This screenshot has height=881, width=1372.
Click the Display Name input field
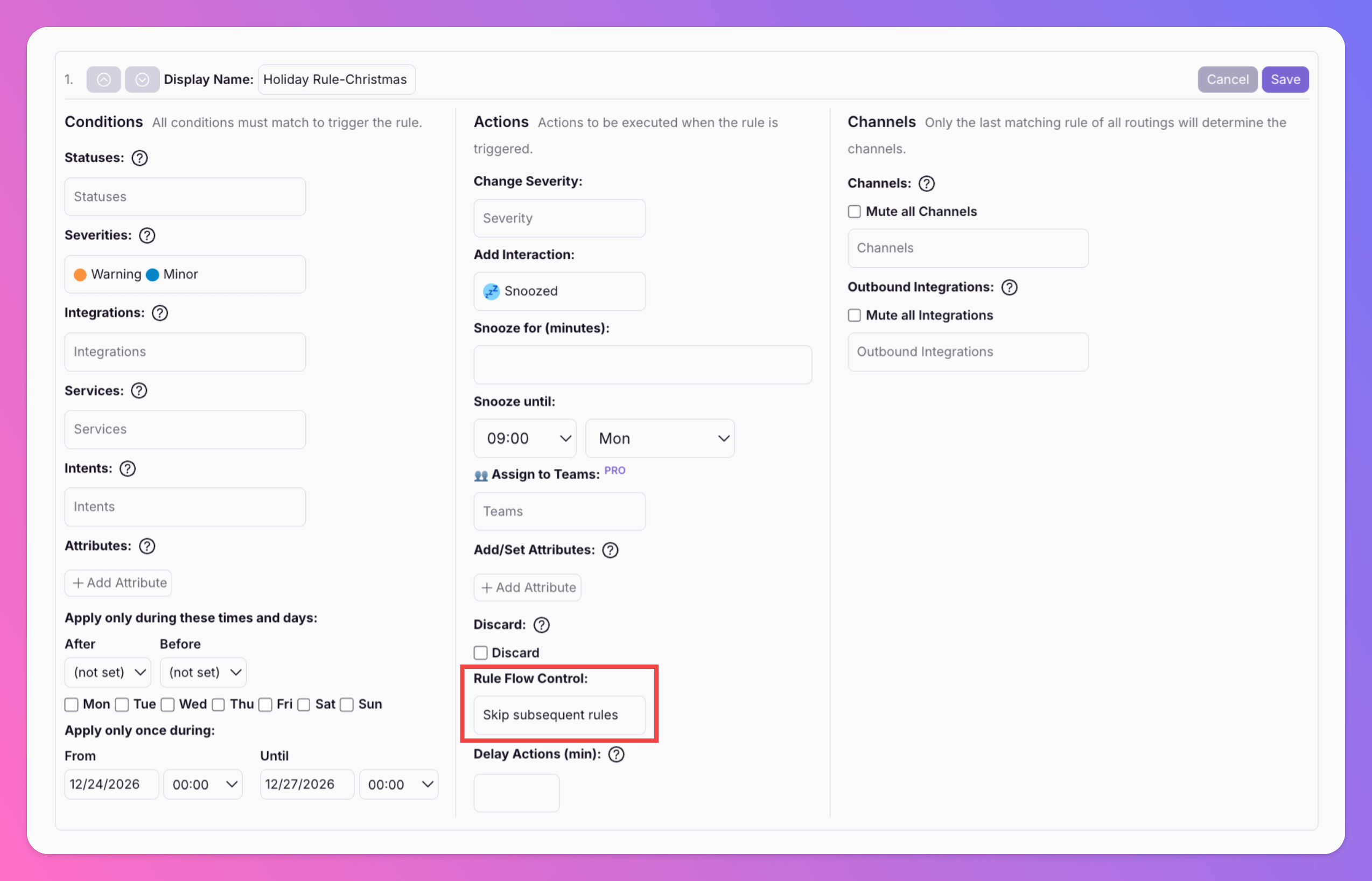[337, 79]
